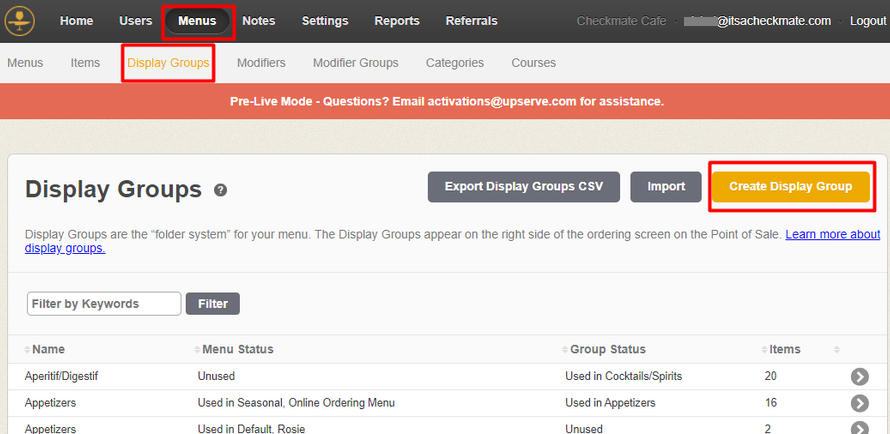Open the Categories tab

[454, 63]
